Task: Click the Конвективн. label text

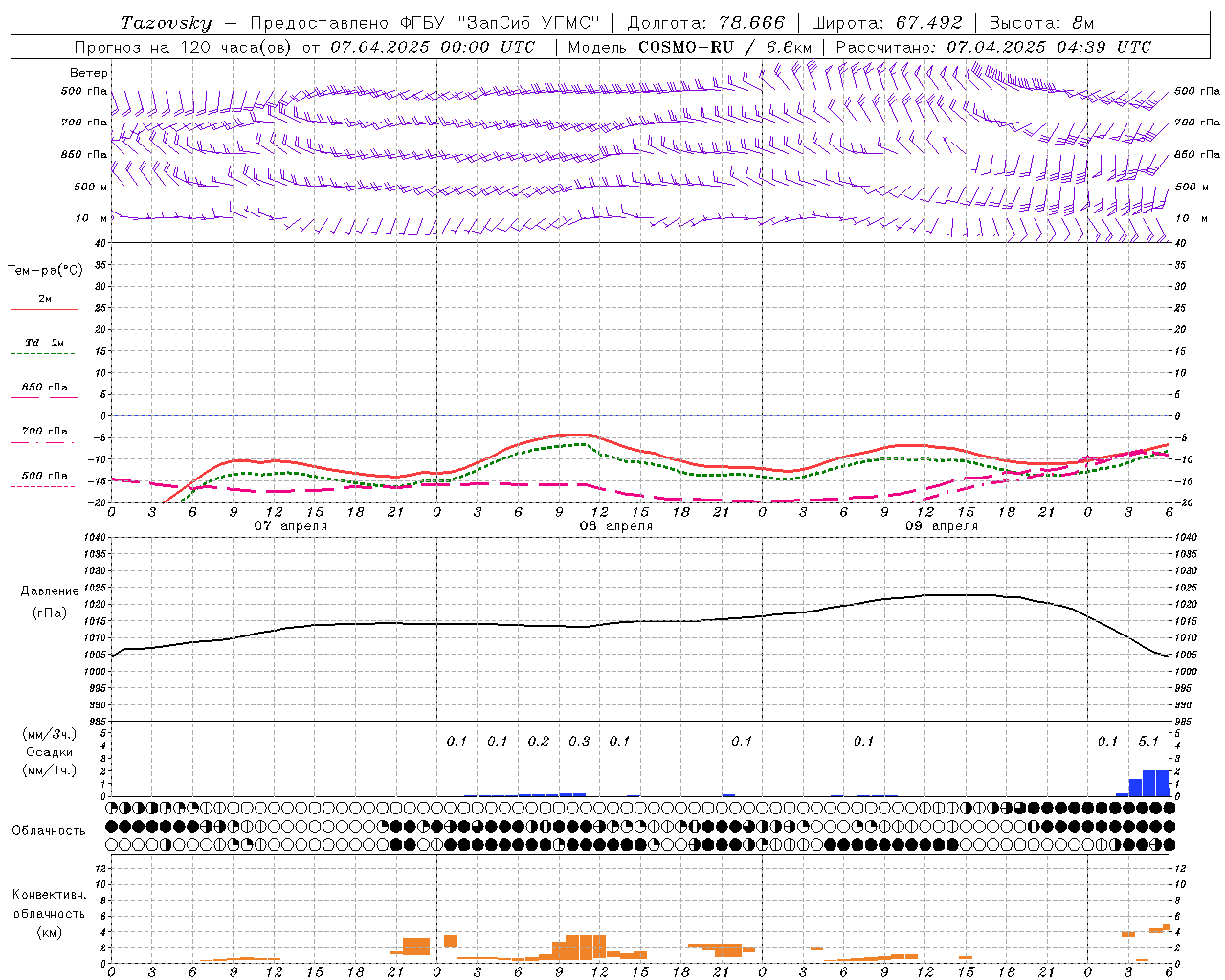Action: pyautogui.click(x=49, y=895)
